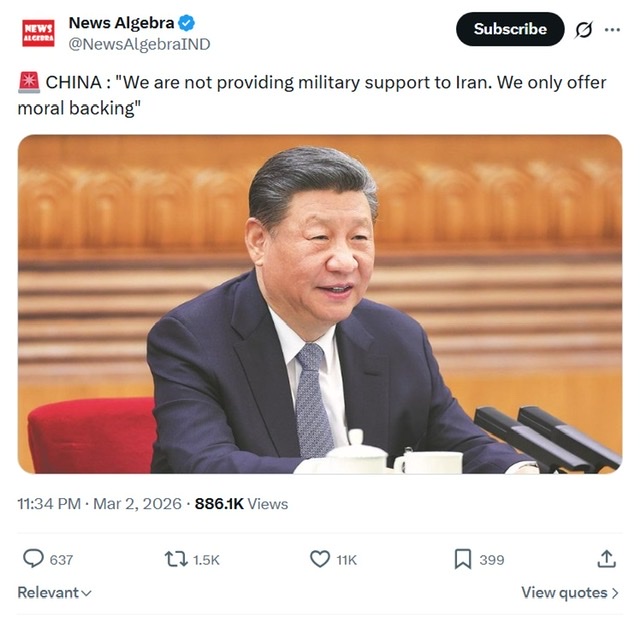Click the share upload icon

607,559
